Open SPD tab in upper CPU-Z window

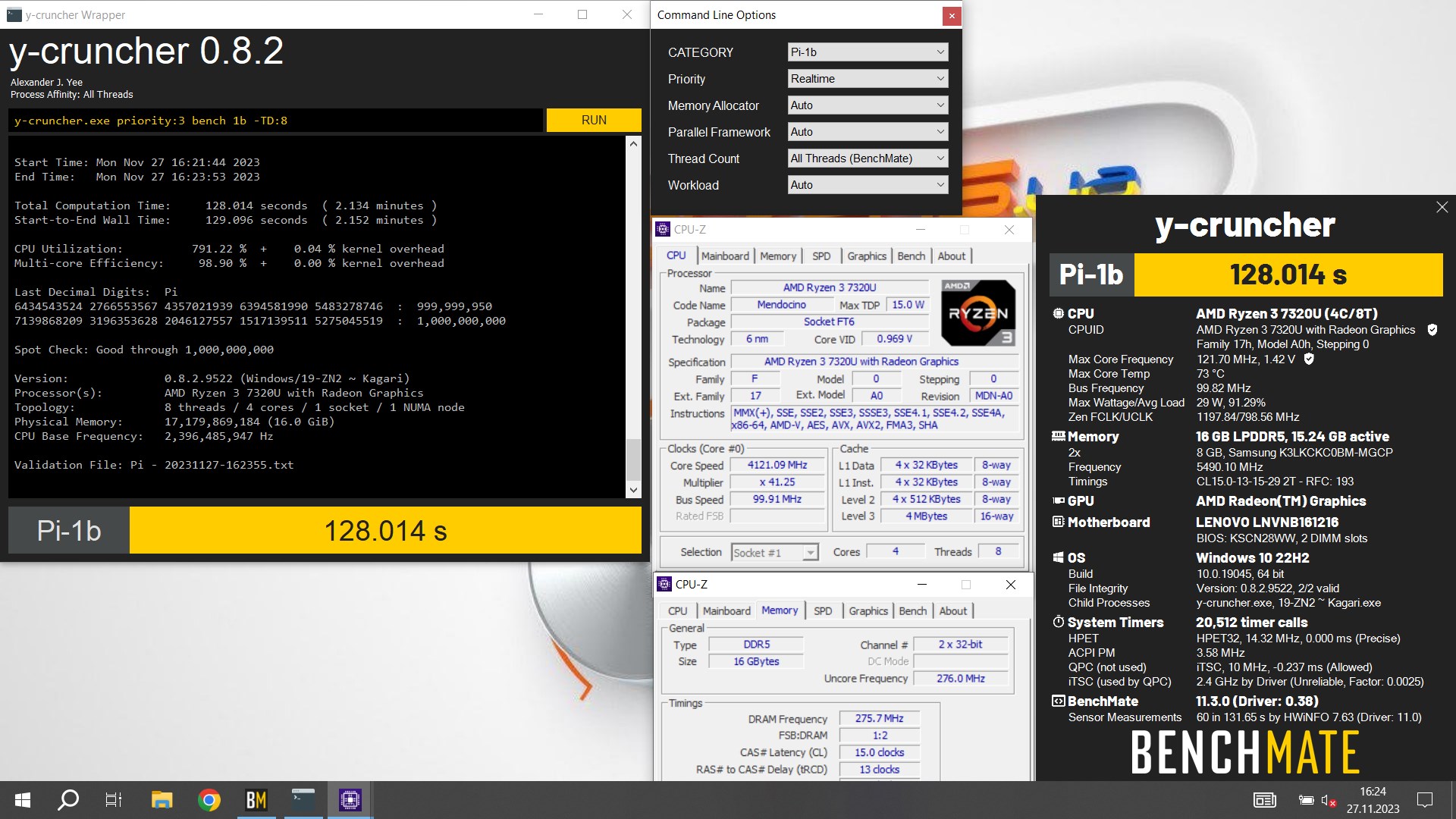[x=821, y=256]
